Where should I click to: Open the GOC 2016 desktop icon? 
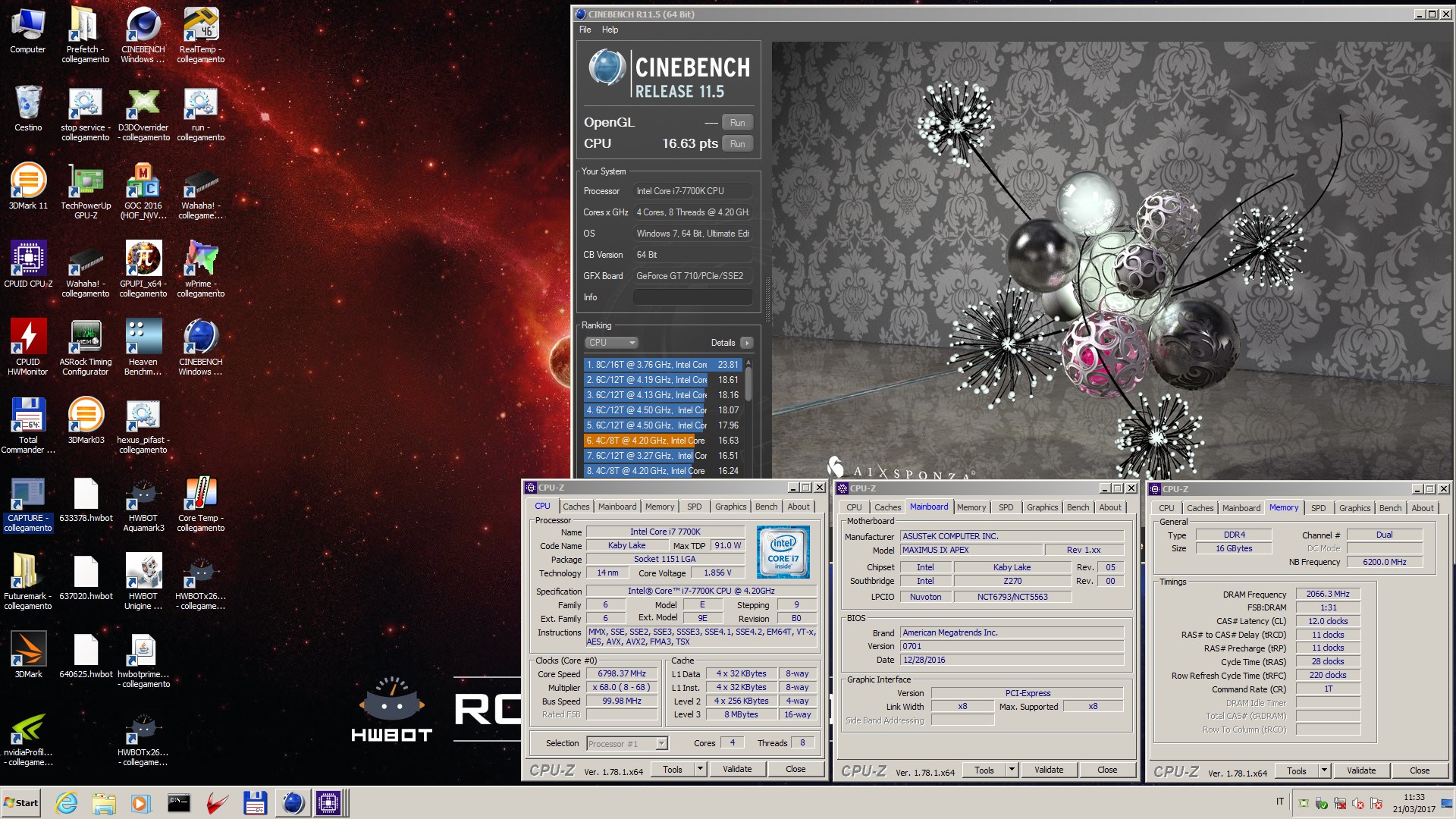pos(143,192)
